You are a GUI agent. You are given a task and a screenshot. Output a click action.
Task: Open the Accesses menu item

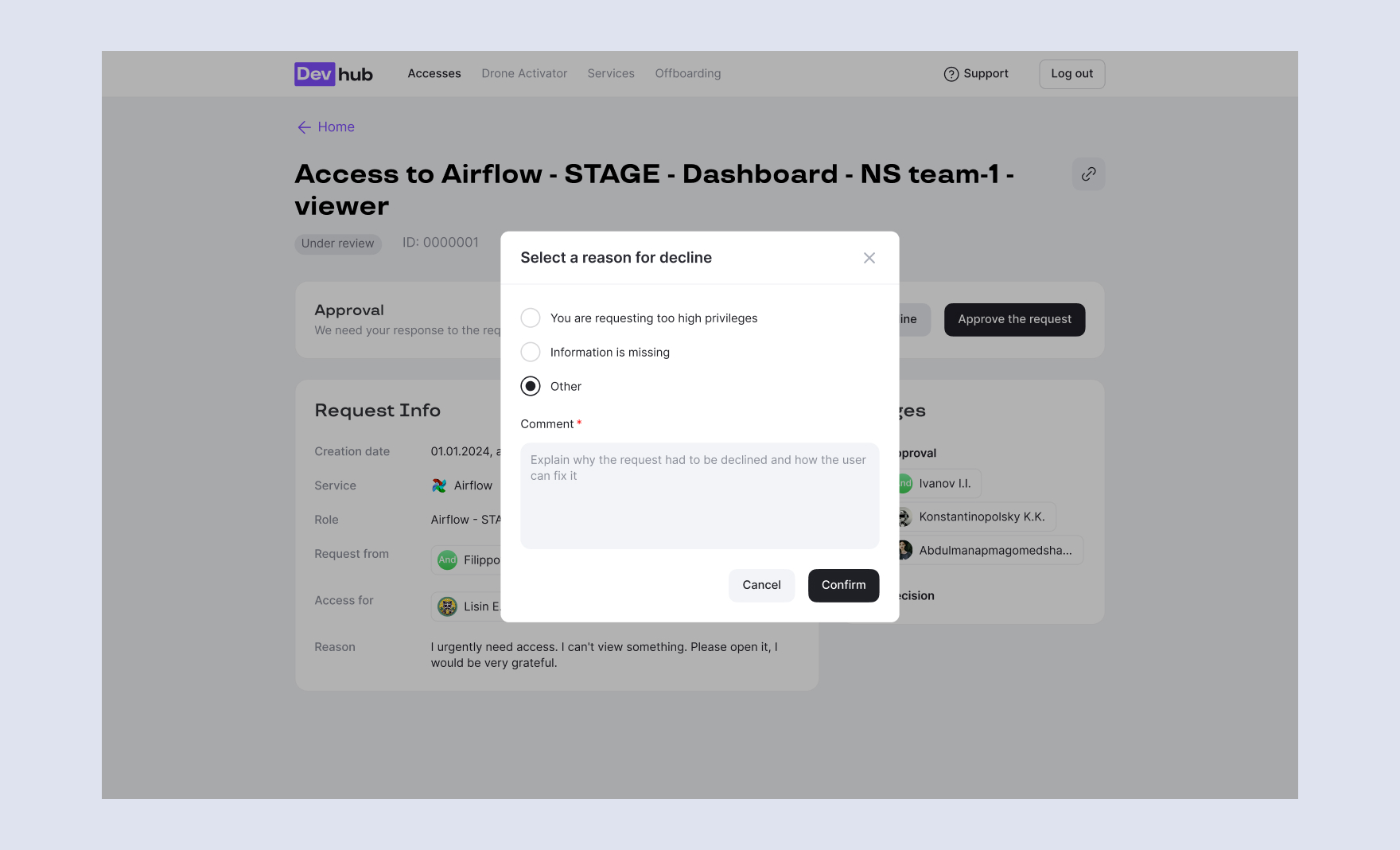(x=434, y=74)
